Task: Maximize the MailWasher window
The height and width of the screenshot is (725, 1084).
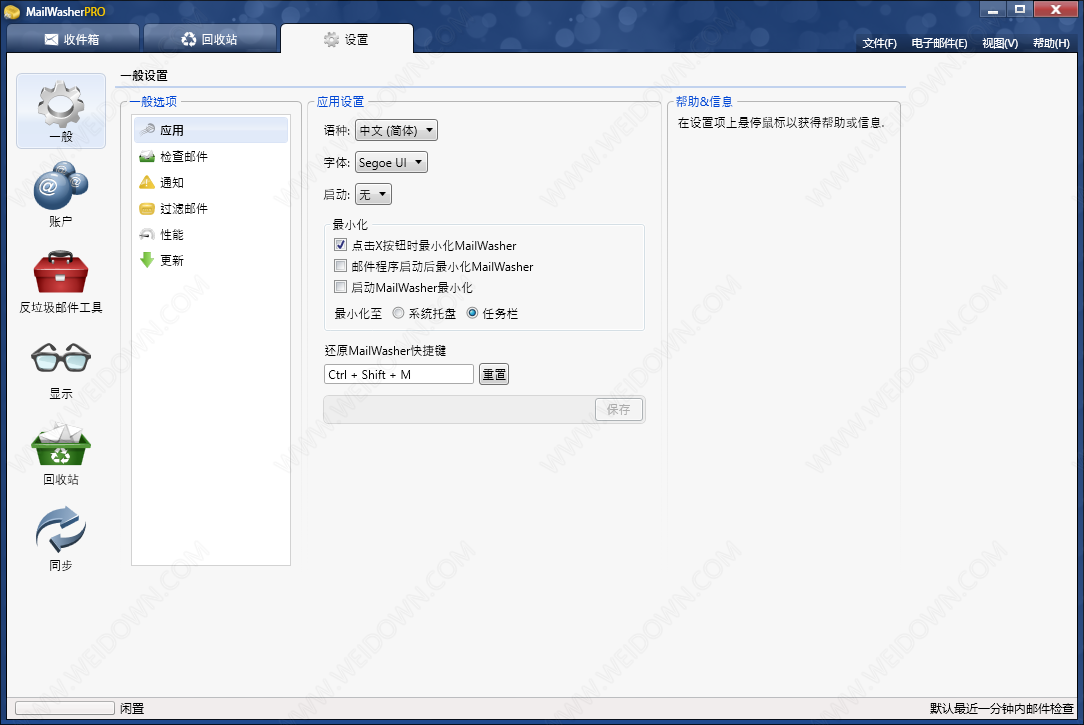Action: coord(1020,10)
